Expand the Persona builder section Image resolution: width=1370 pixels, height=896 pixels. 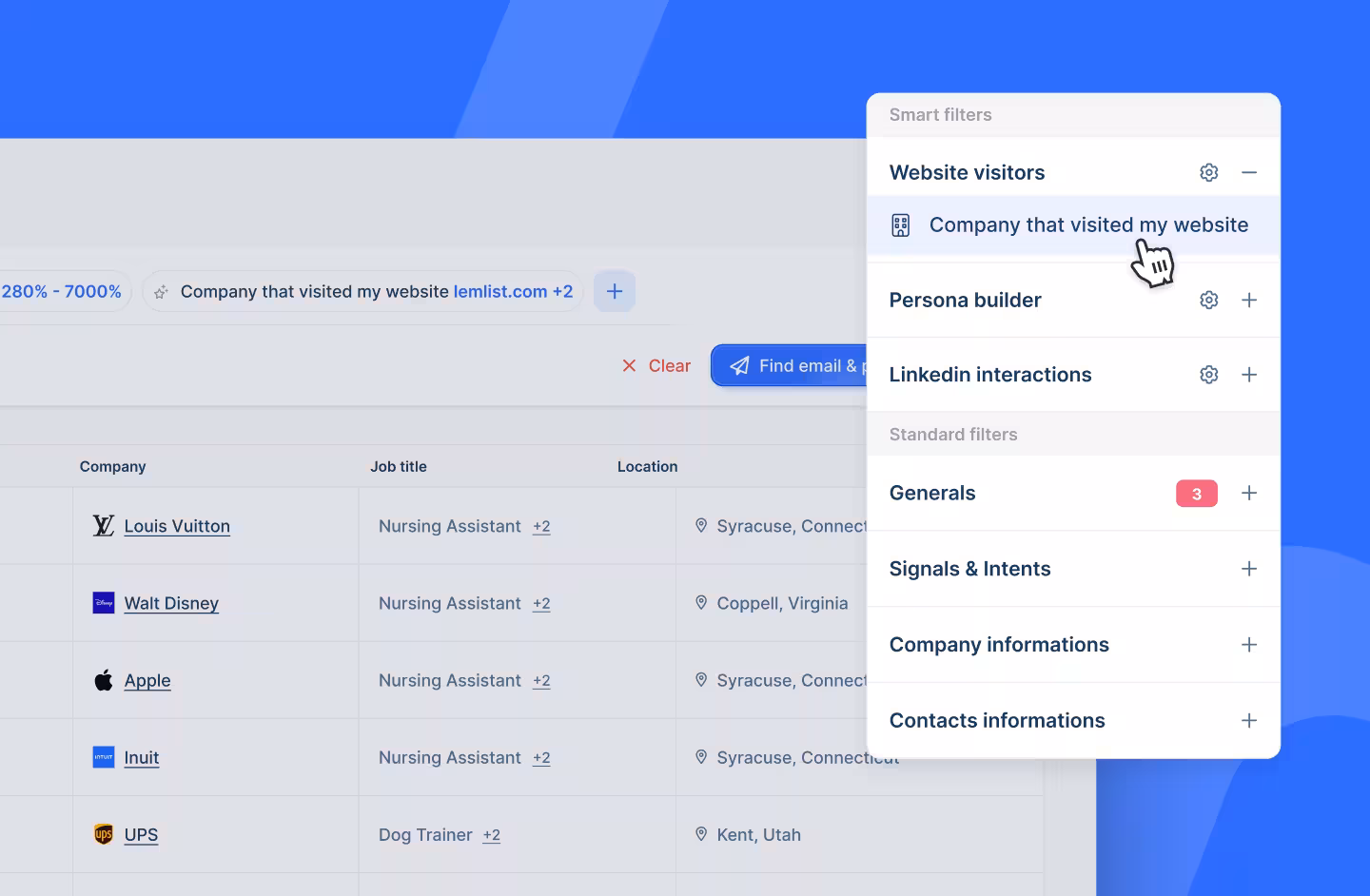pyautogui.click(x=1249, y=300)
